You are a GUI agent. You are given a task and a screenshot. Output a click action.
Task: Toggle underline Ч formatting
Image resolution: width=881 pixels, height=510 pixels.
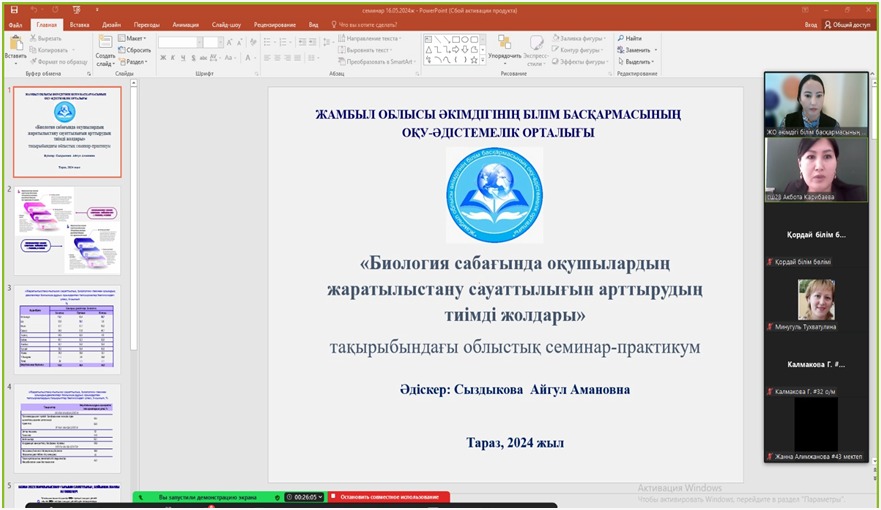(183, 58)
